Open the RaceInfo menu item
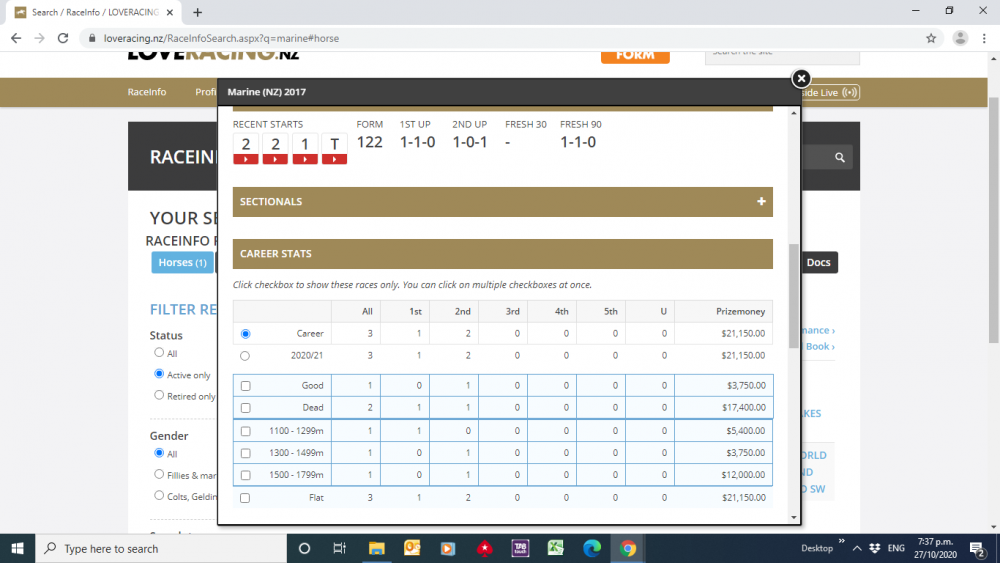1000x563 pixels. coord(147,92)
